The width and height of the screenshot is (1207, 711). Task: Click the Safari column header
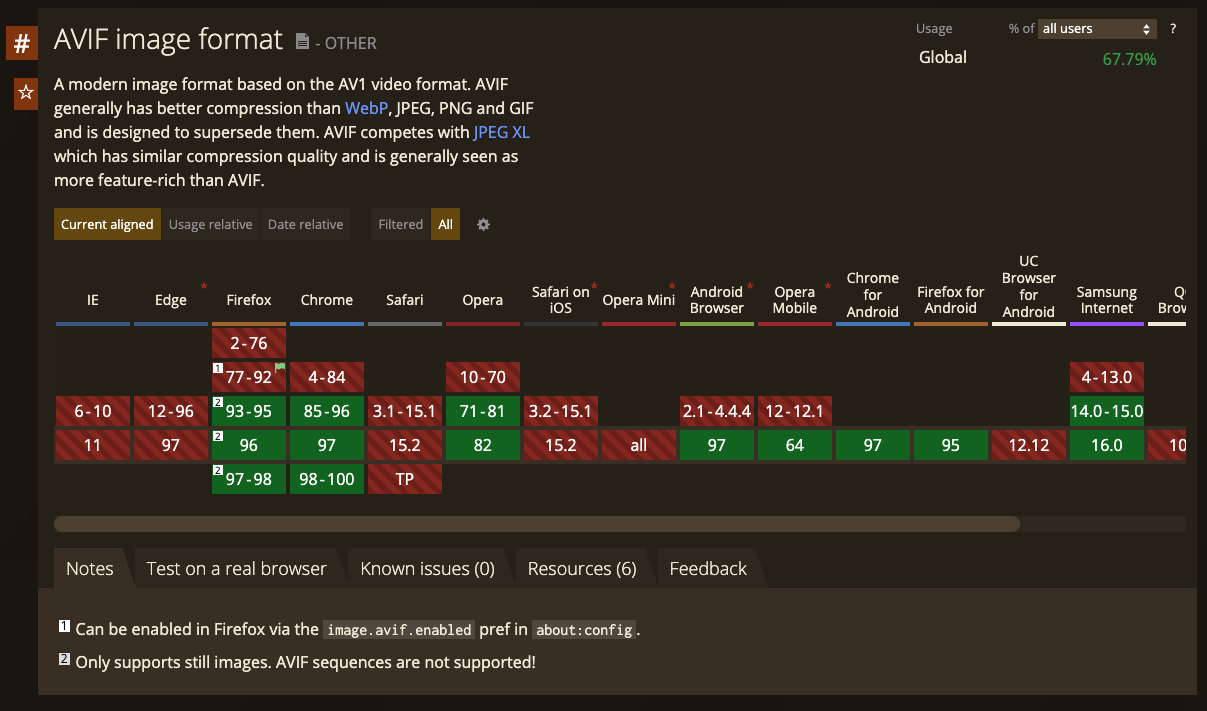click(x=405, y=300)
